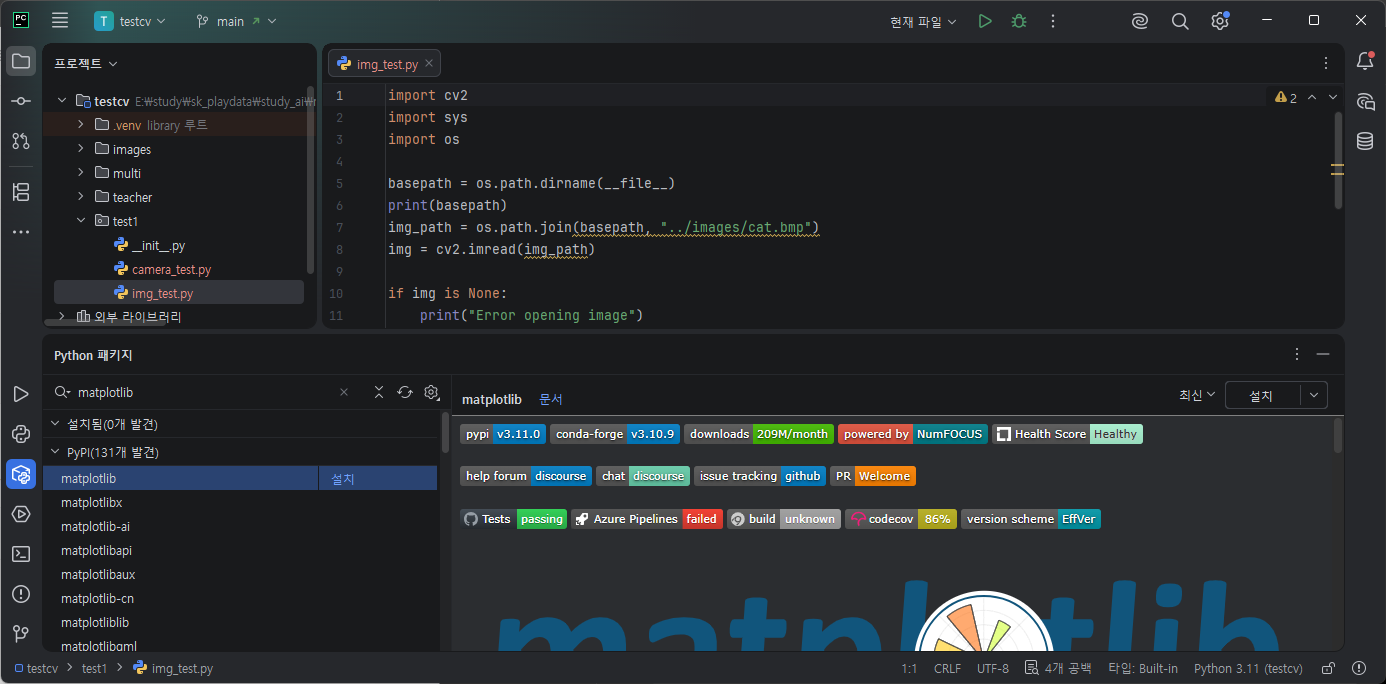Click 설치 link in matplotlib row
The height and width of the screenshot is (684, 1386).
[342, 479]
